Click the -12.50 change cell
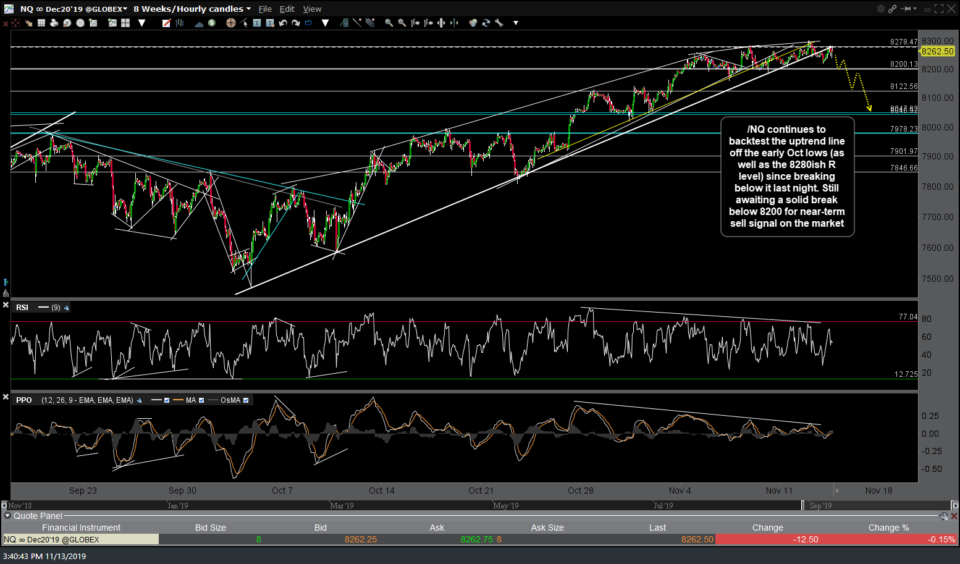The image size is (960, 564). point(767,540)
